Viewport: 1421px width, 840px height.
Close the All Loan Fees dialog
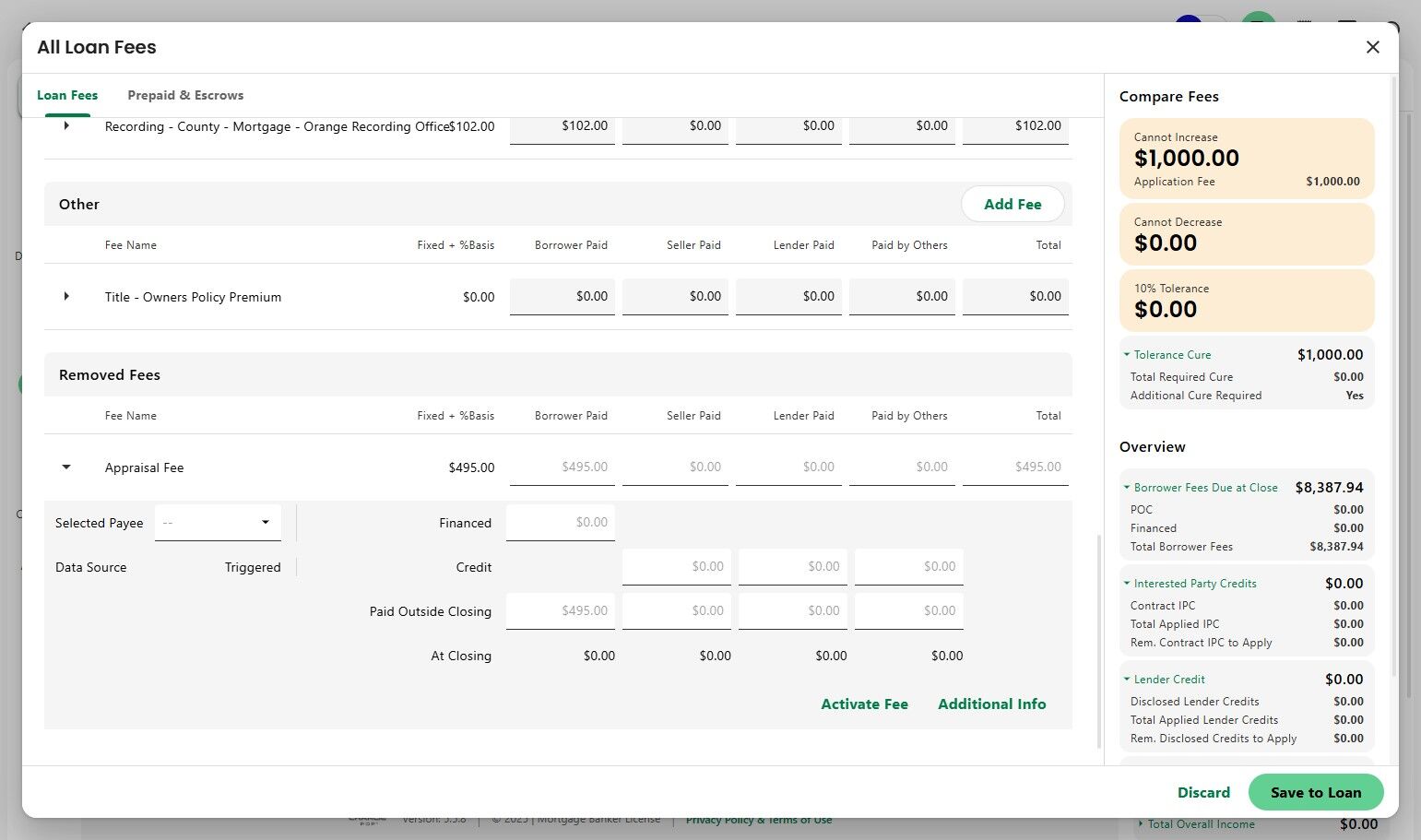pos(1372,47)
